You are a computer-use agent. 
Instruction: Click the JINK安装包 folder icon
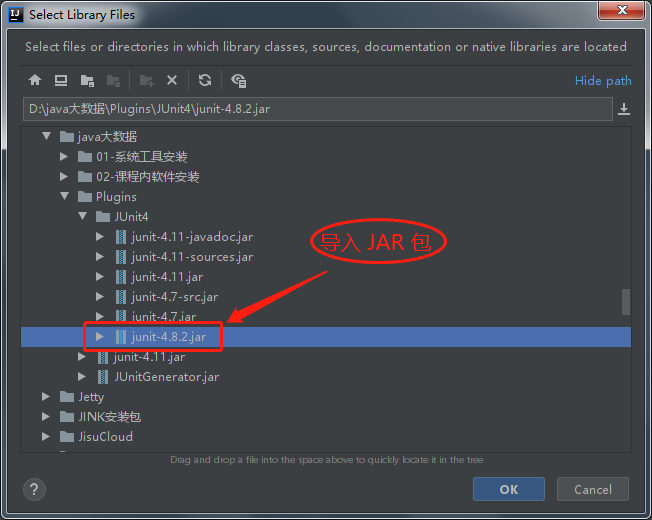click(x=67, y=416)
